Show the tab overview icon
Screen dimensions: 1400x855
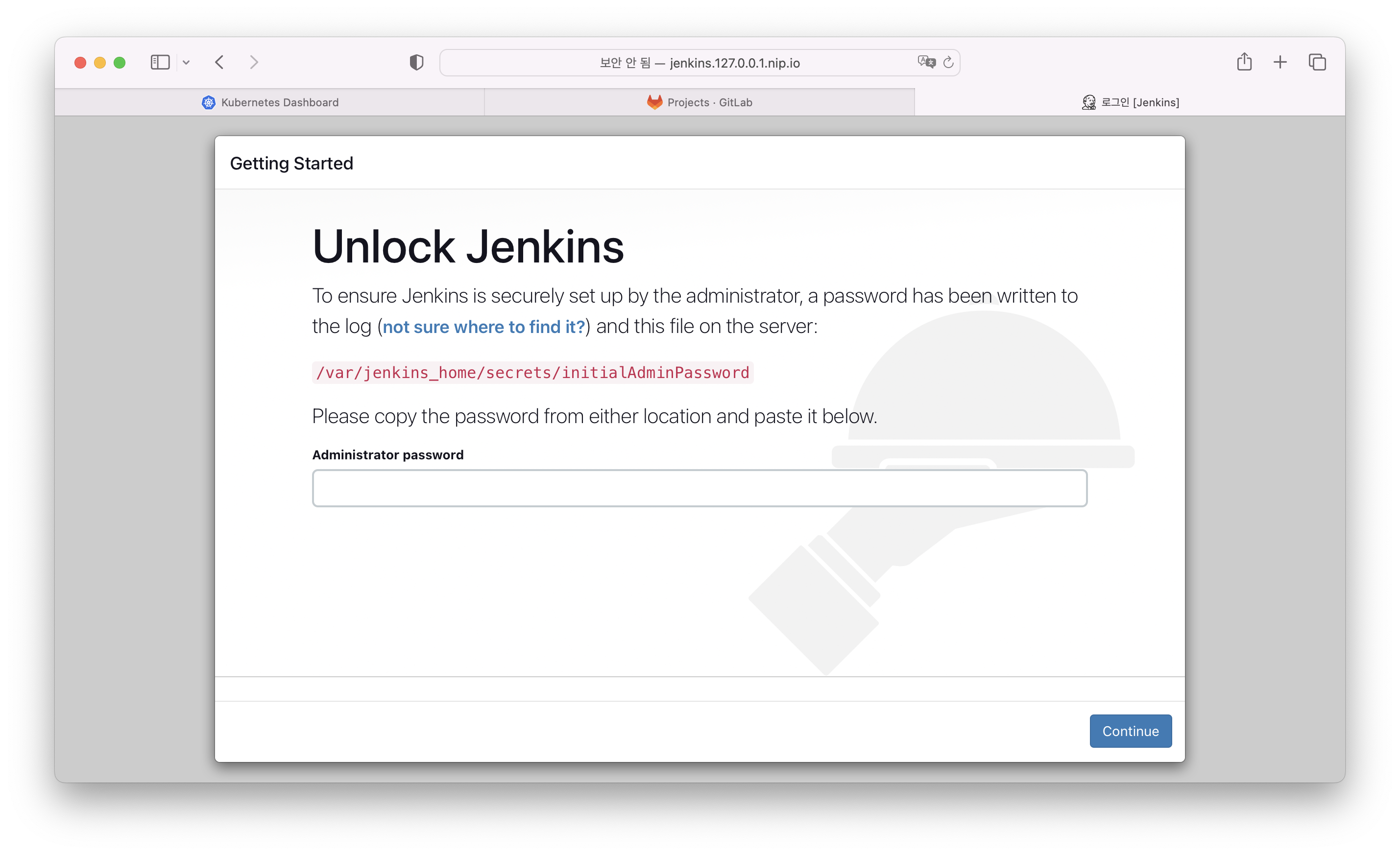pyautogui.click(x=1317, y=63)
